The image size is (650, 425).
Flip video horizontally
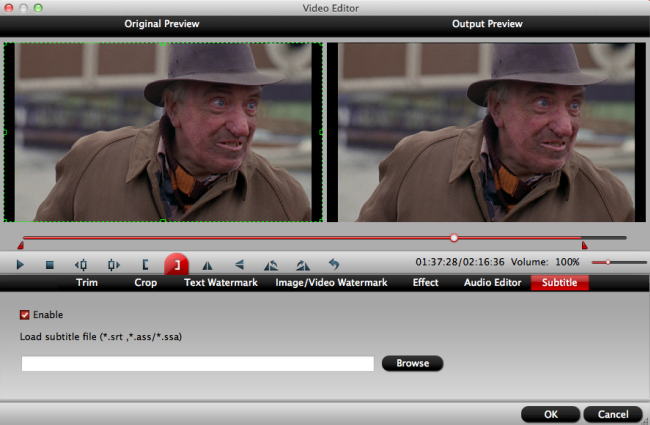tap(207, 265)
